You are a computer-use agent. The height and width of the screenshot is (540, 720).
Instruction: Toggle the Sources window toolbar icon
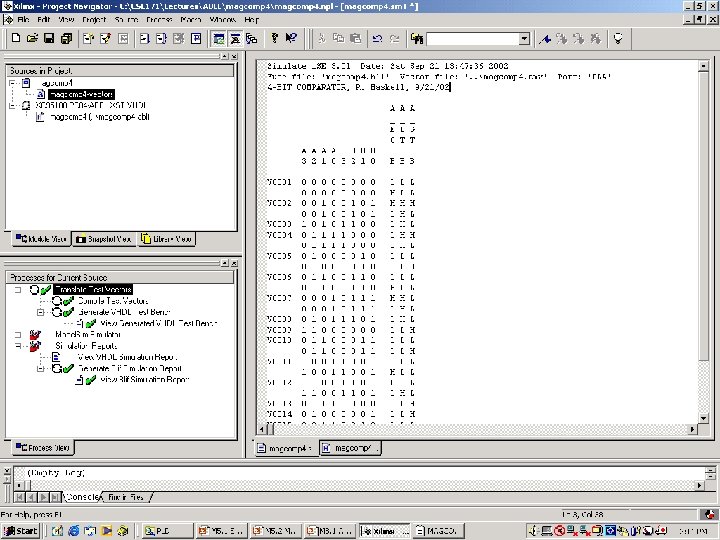pos(219,39)
